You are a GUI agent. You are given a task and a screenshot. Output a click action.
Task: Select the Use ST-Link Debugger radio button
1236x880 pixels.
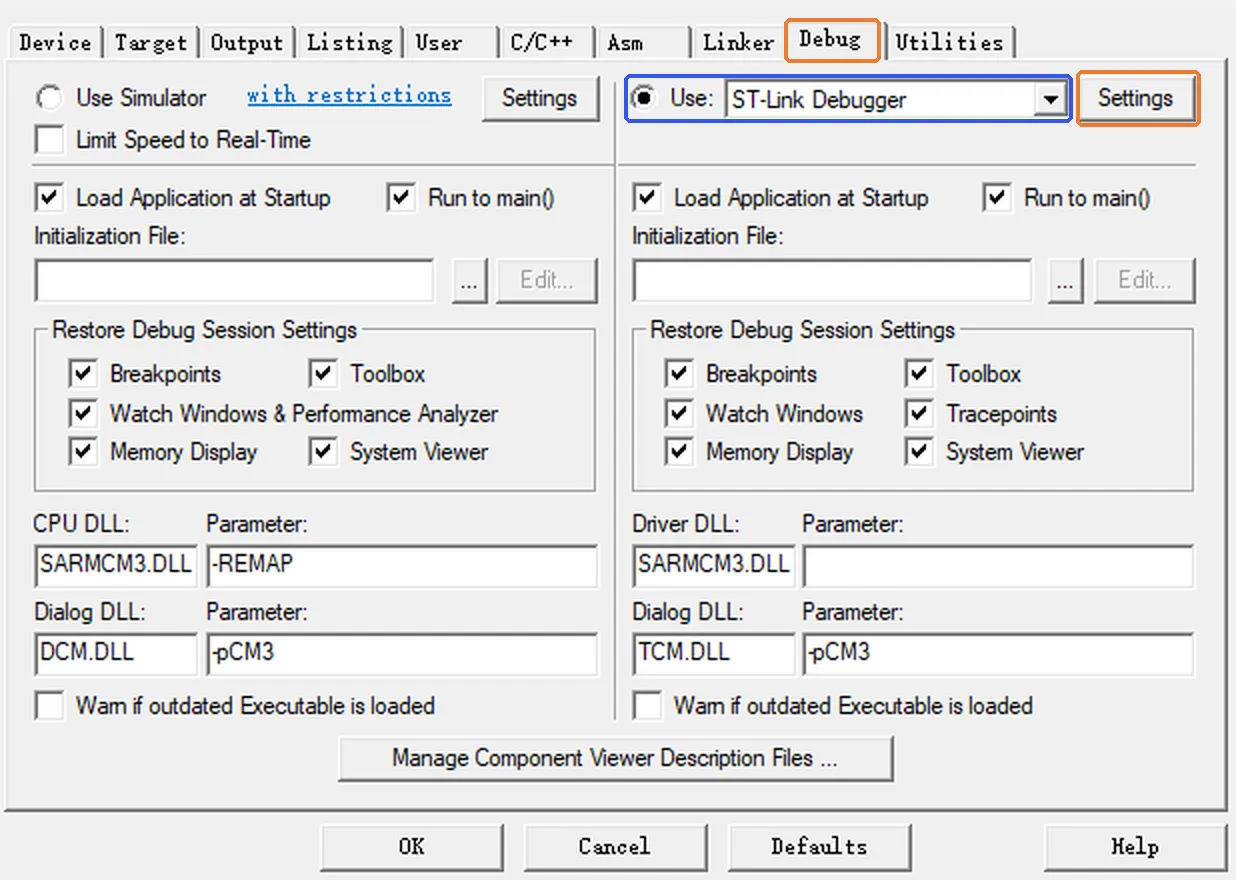click(x=645, y=98)
